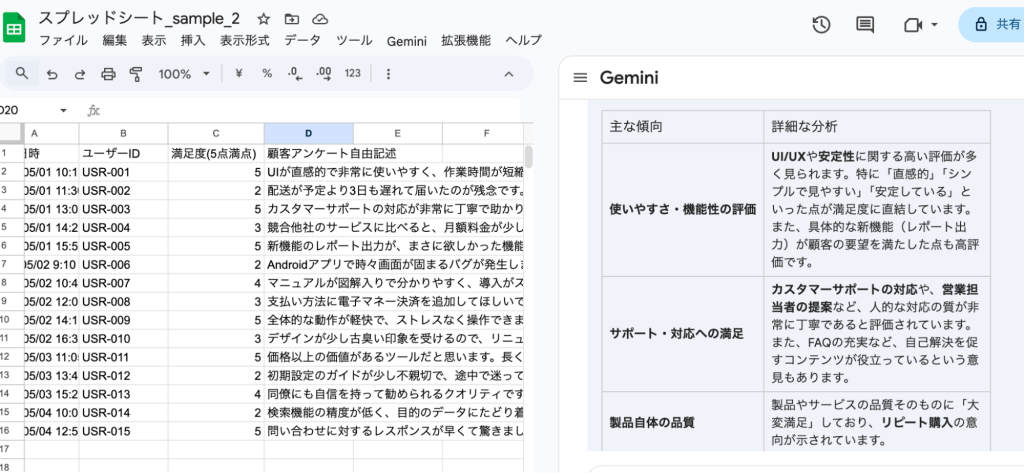Click the Google Sheets home logo
1024x473 pixels.
point(14,28)
